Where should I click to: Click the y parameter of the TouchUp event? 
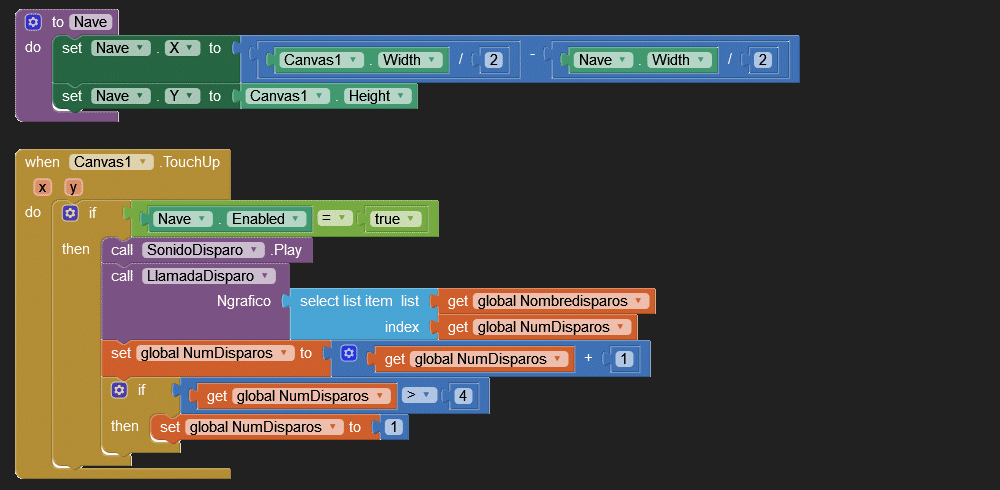(x=73, y=187)
